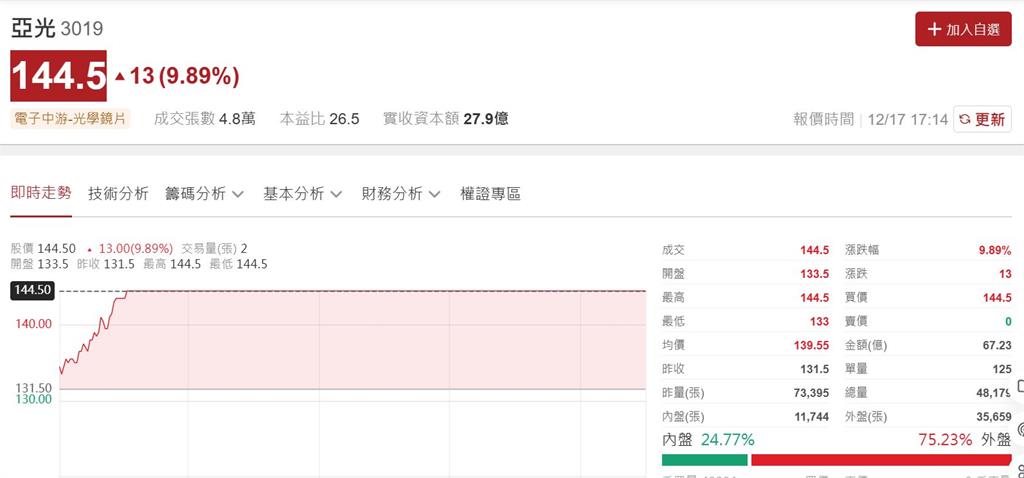This screenshot has width=1024, height=478.
Task: Click the refresh arrows icon beside 更新
Action: [965, 120]
